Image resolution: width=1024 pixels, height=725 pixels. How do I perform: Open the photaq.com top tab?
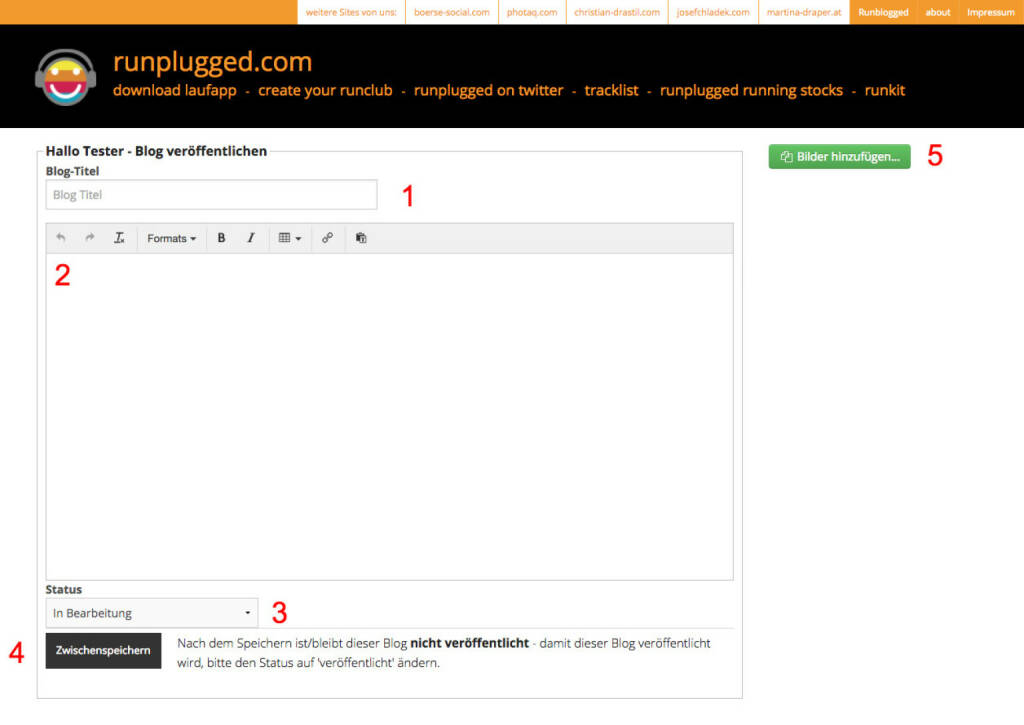pos(532,12)
